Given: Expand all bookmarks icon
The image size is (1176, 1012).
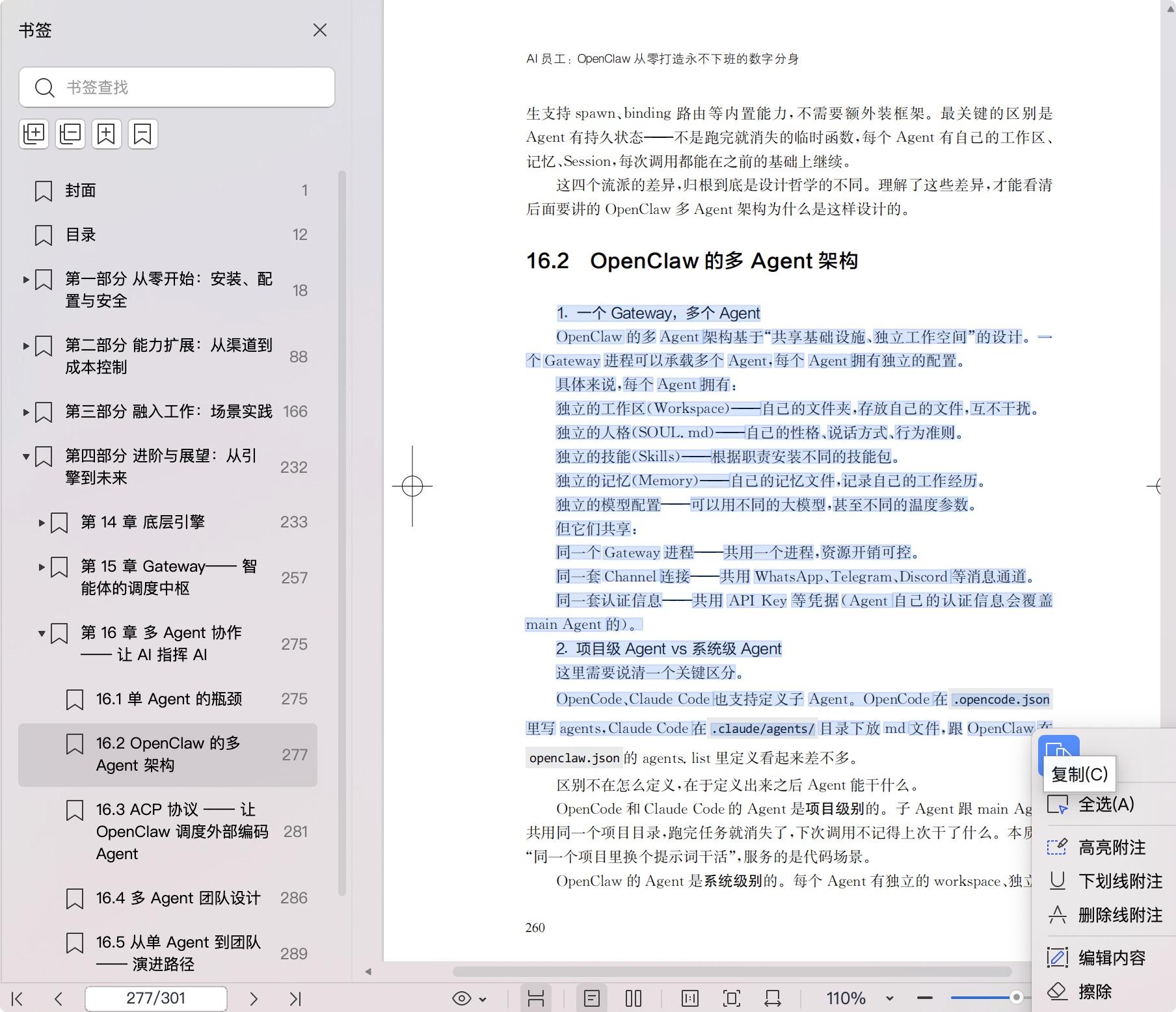Looking at the screenshot, I should 34,134.
